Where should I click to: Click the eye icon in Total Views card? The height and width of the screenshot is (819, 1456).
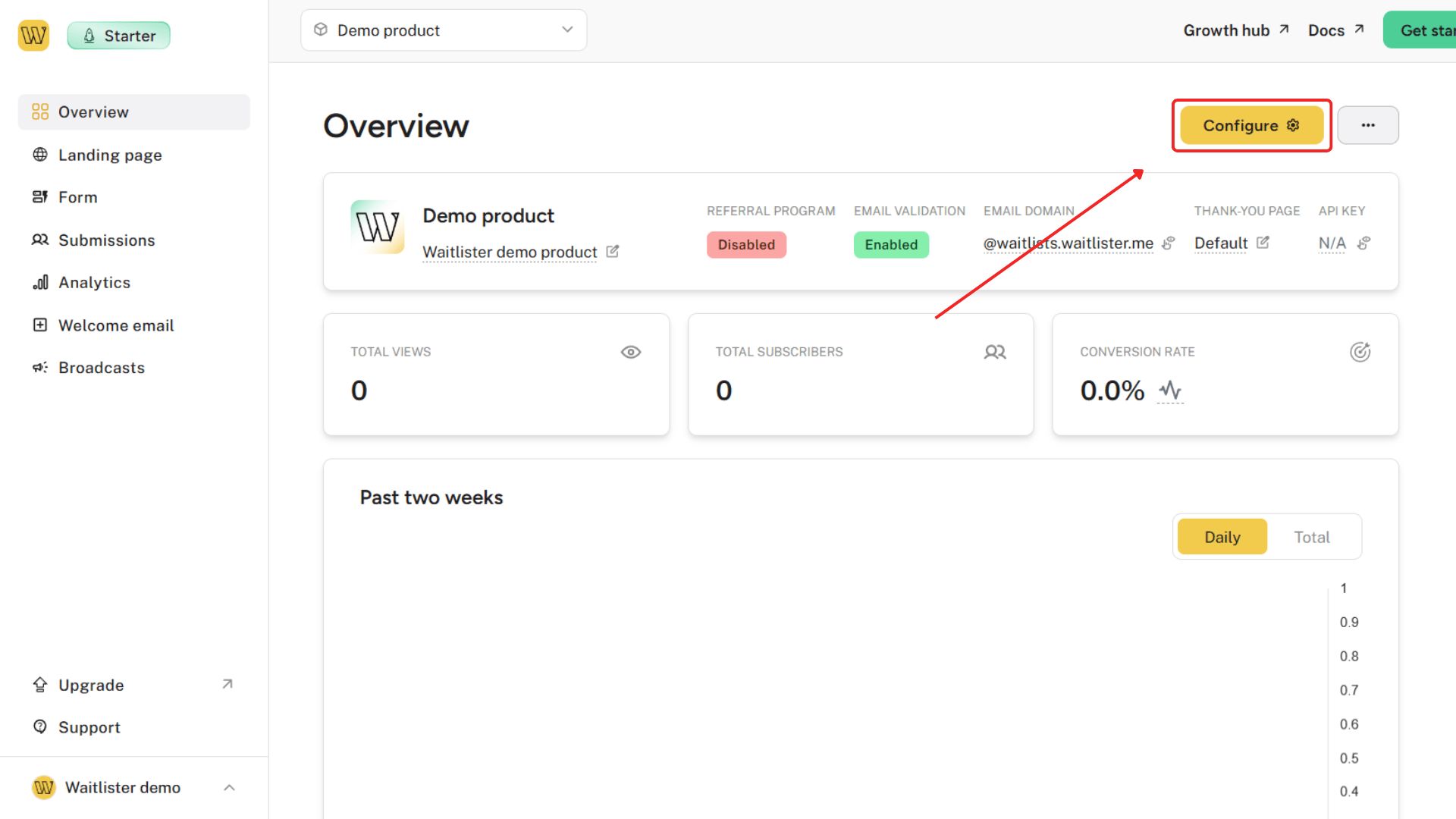pyautogui.click(x=631, y=352)
